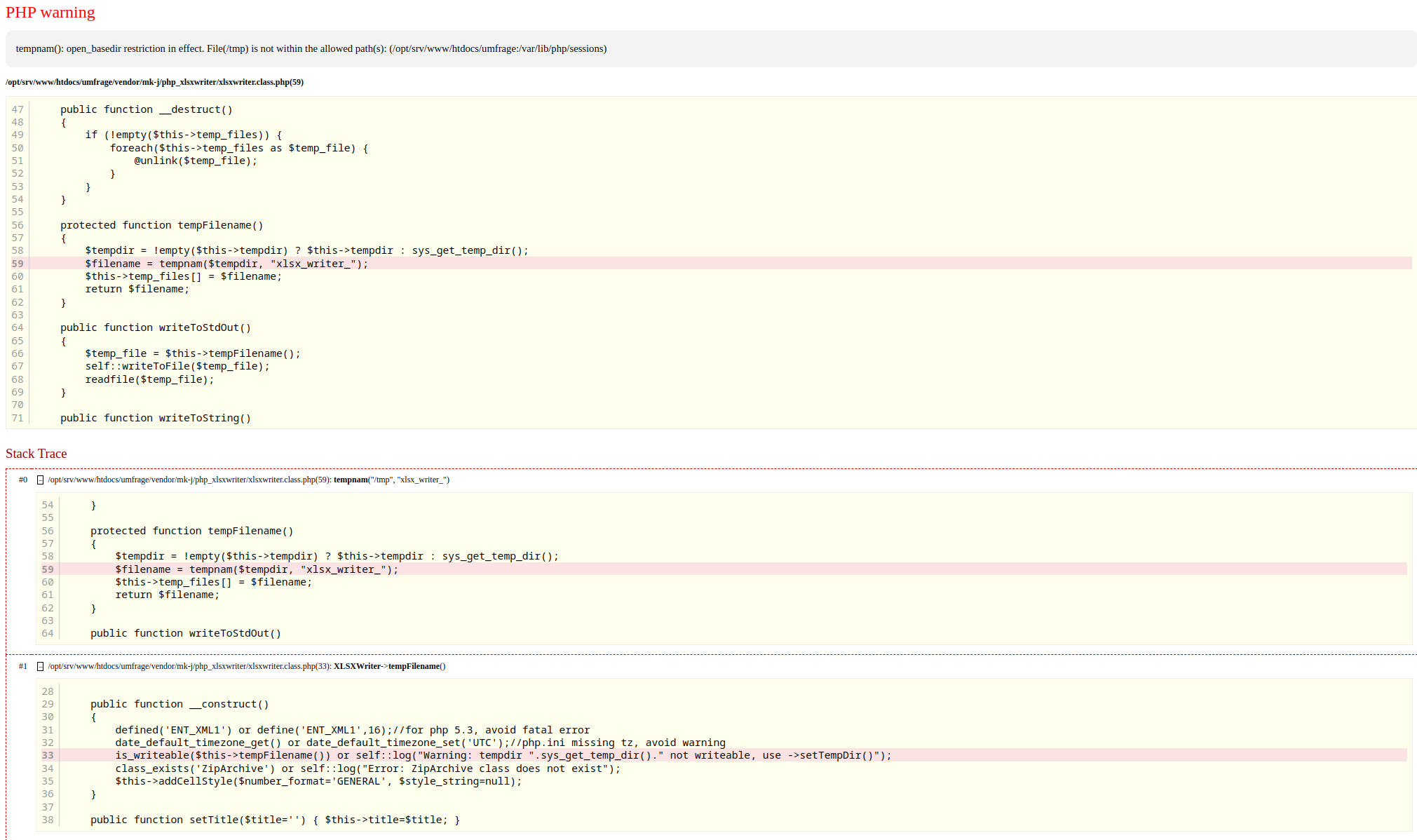Image resolution: width=1417 pixels, height=840 pixels.
Task: Click the #0 trace file path text
Action: click(189, 480)
